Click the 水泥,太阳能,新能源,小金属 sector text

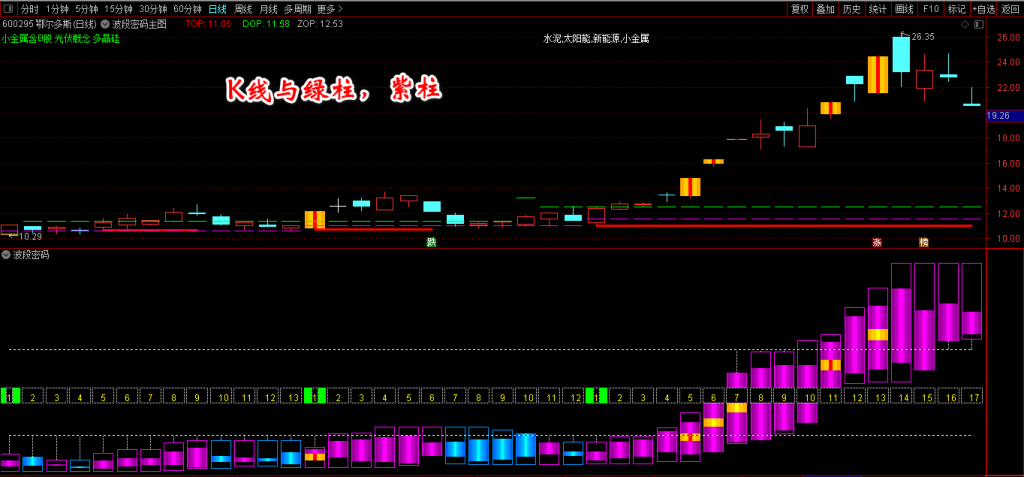click(x=596, y=39)
